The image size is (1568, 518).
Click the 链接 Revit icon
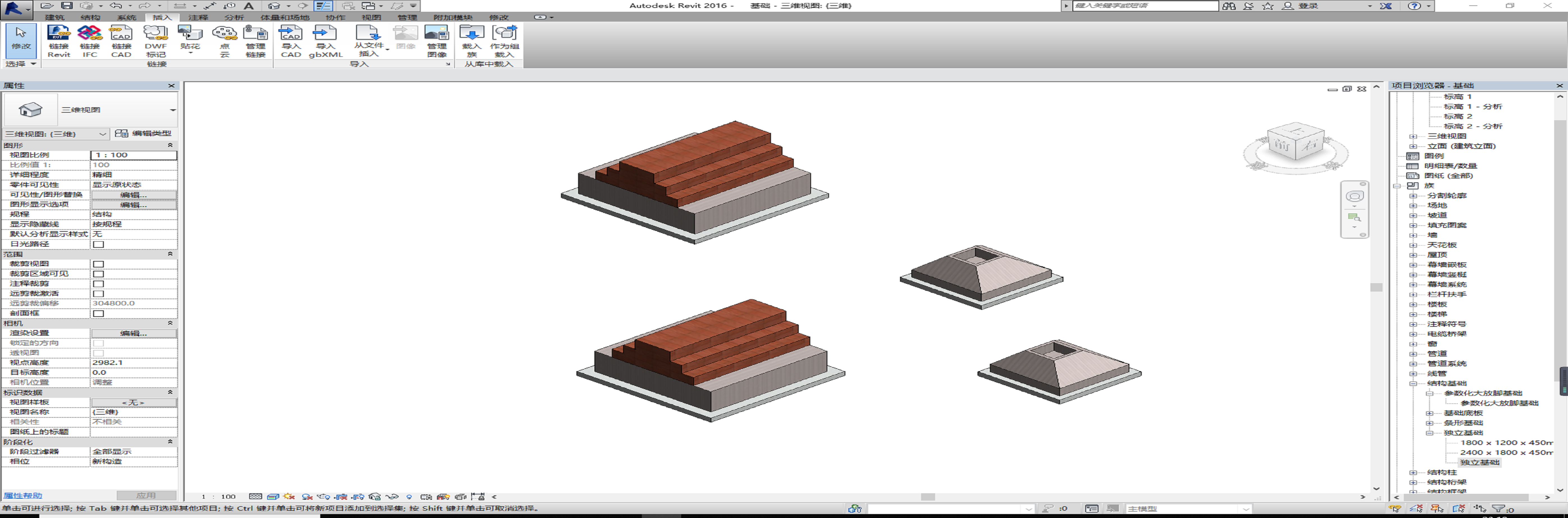click(58, 41)
